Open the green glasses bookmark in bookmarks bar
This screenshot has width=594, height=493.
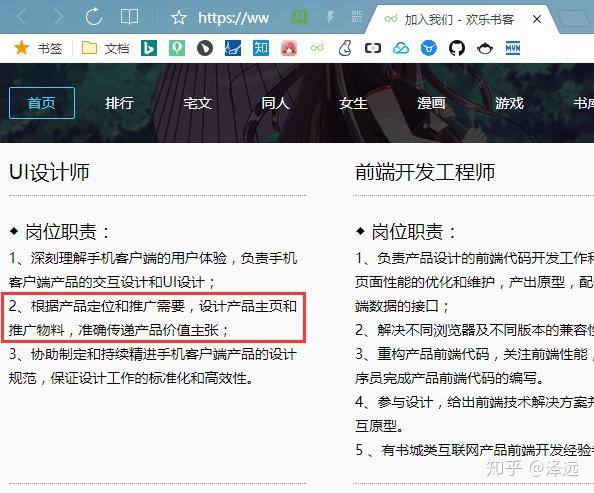(317, 48)
